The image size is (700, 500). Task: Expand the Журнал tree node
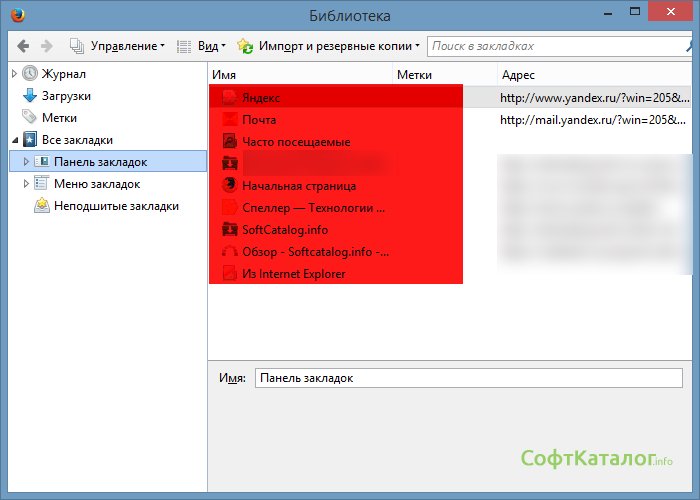click(x=14, y=74)
